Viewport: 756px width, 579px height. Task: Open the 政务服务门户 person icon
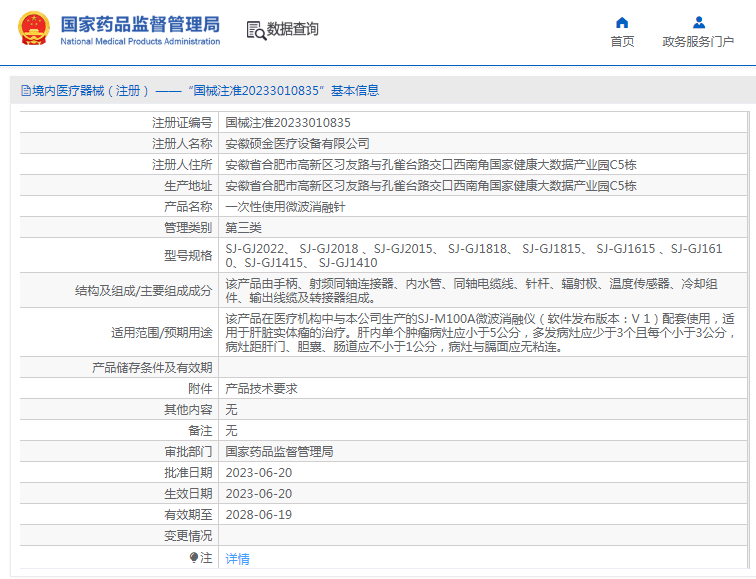(699, 22)
